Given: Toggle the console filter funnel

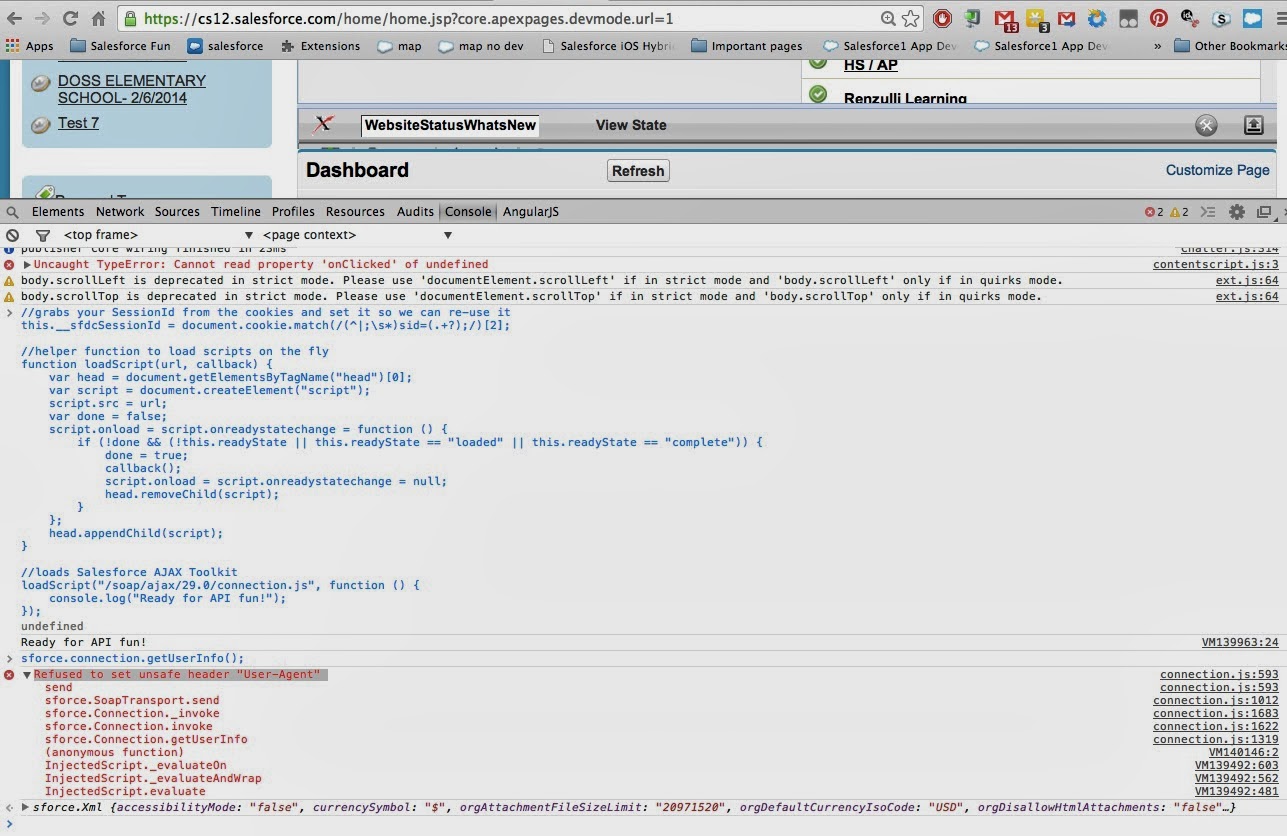Looking at the screenshot, I should (x=43, y=235).
